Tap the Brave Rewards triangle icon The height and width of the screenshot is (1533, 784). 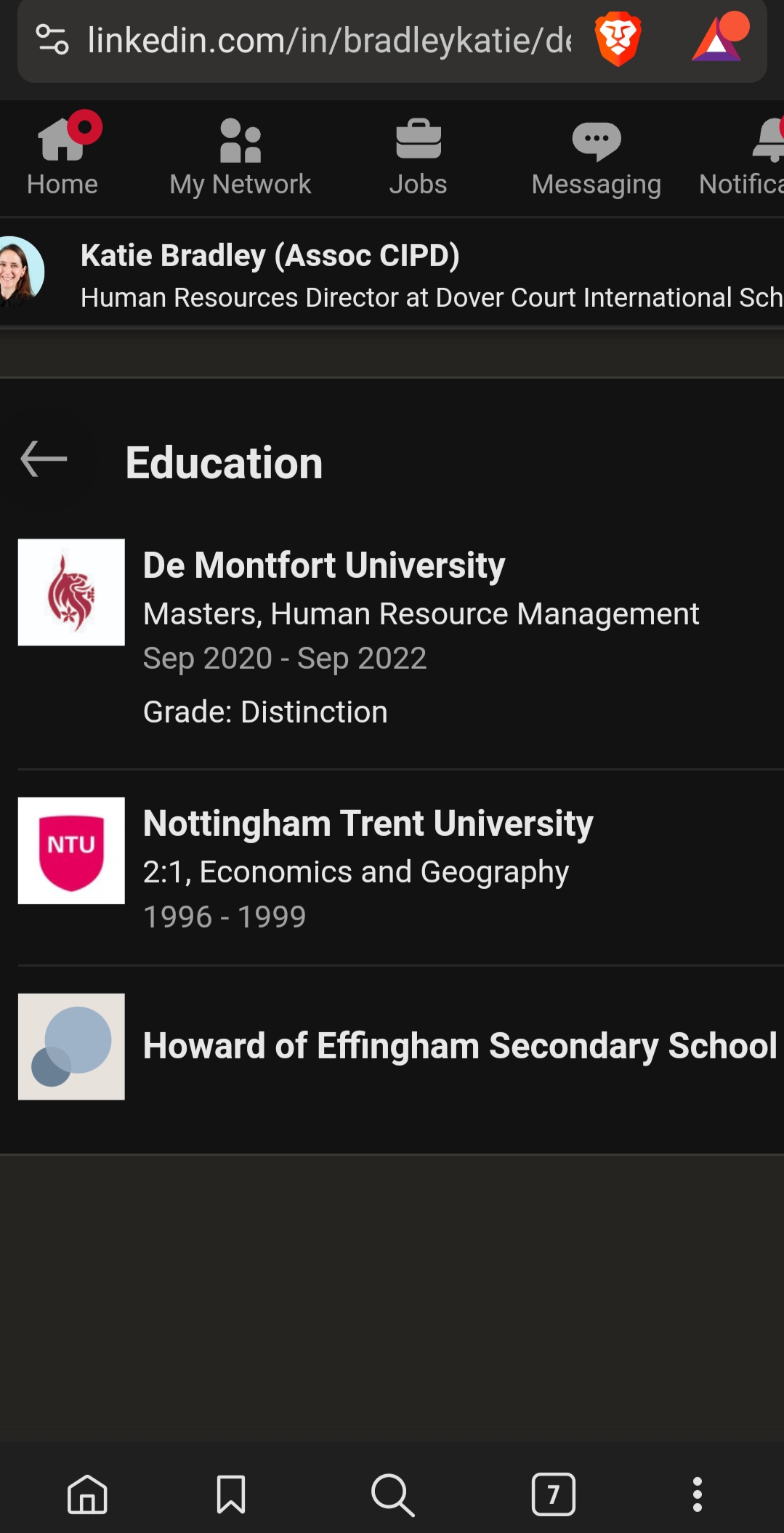pos(720,38)
